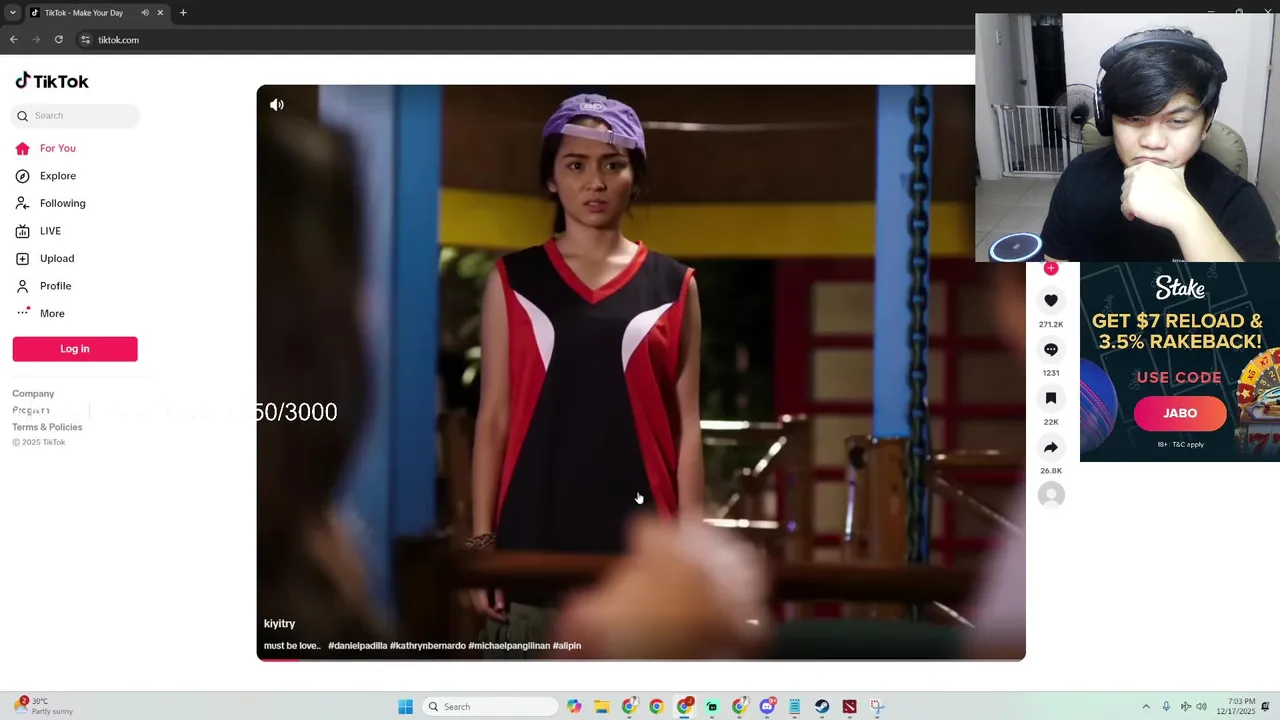Follow the creator with red plus

(1050, 268)
